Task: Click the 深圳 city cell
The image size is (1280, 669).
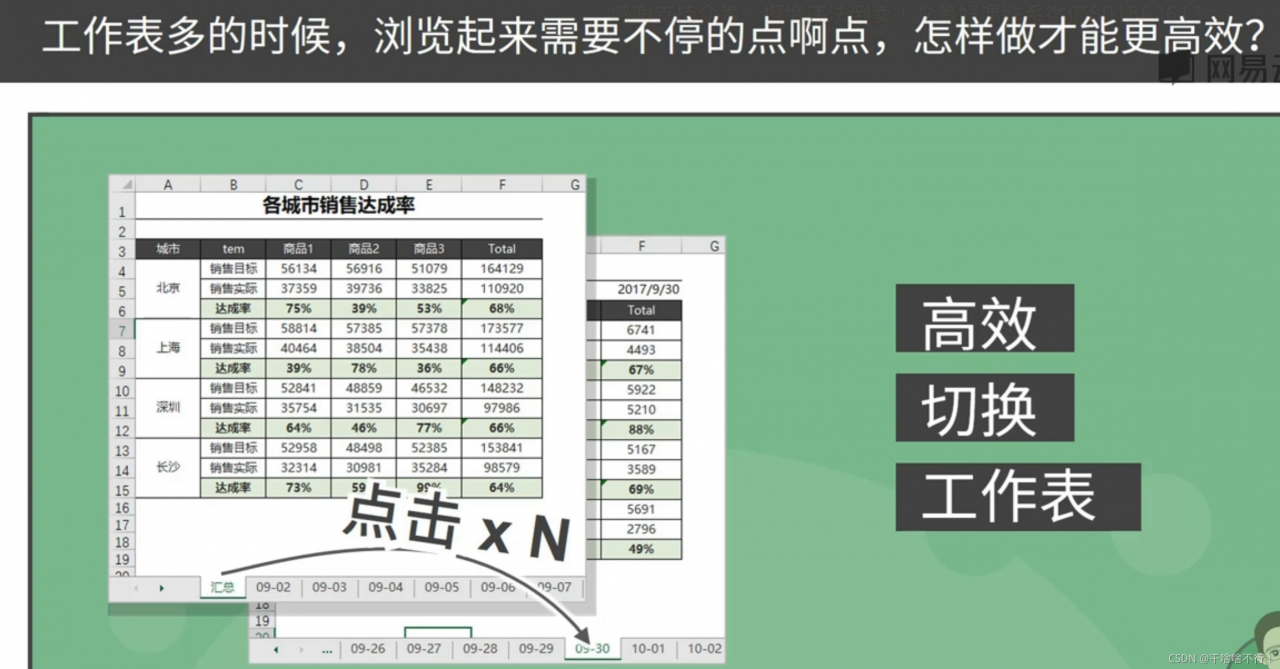Action: [168, 408]
